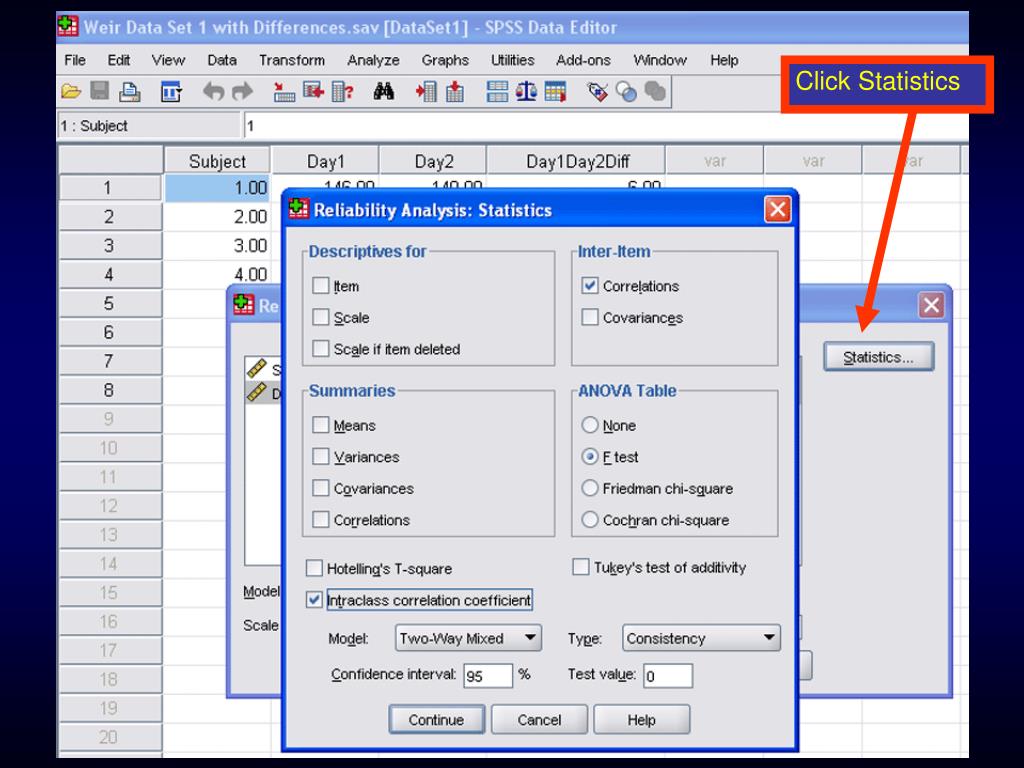This screenshot has width=1024, height=768.
Task: Choose Cochran chi-square option
Action: [x=590, y=519]
